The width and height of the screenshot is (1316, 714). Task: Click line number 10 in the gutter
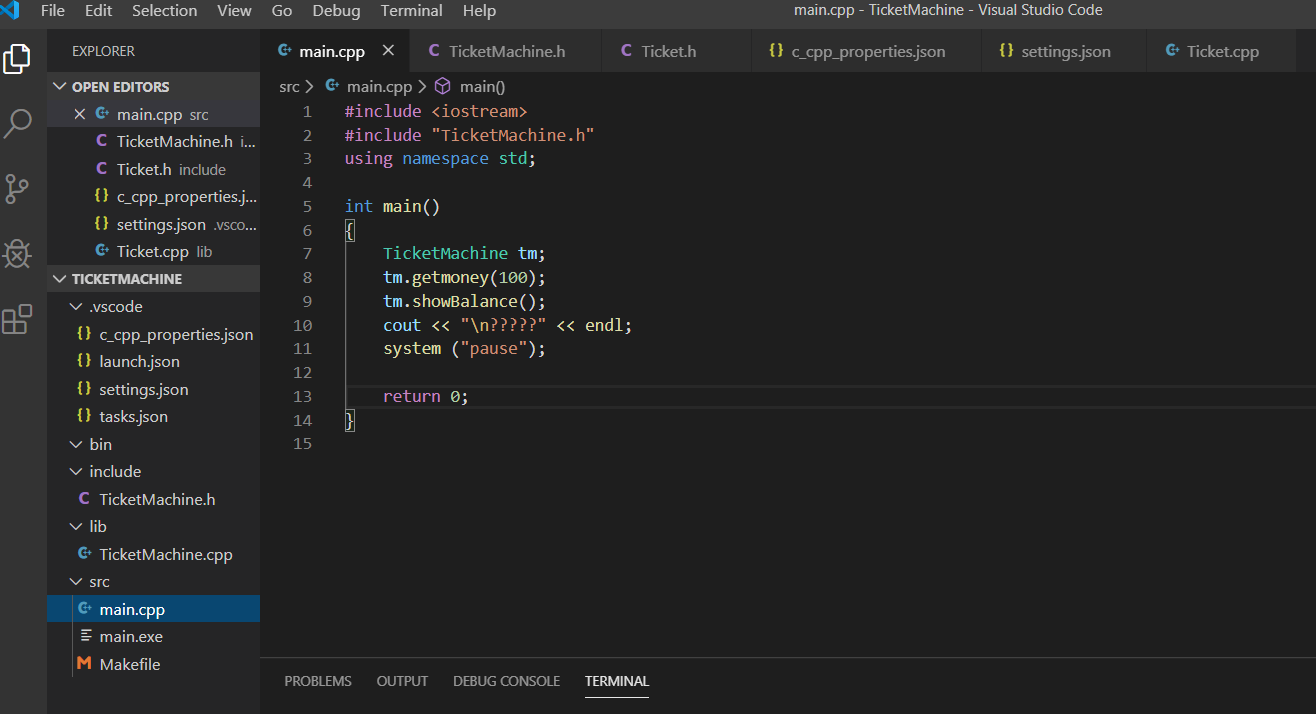(x=303, y=325)
